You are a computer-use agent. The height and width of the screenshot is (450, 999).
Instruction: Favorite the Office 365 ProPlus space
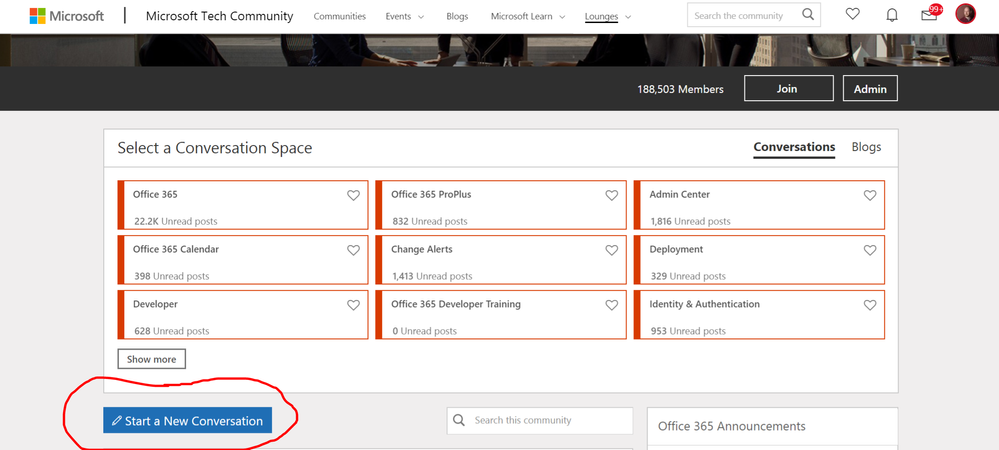[x=612, y=195]
